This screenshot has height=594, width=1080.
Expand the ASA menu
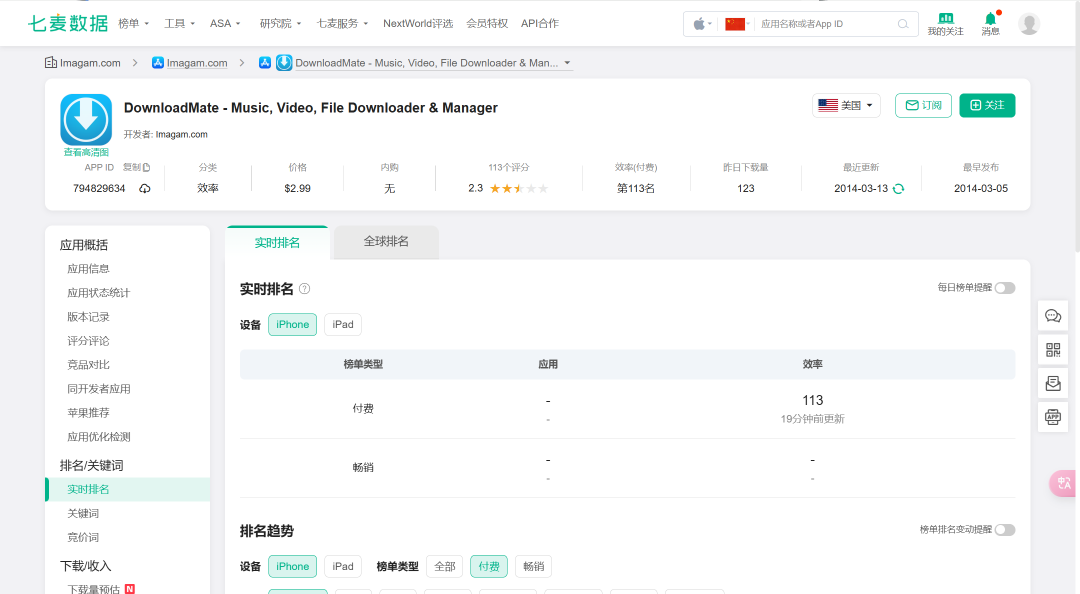[x=225, y=23]
